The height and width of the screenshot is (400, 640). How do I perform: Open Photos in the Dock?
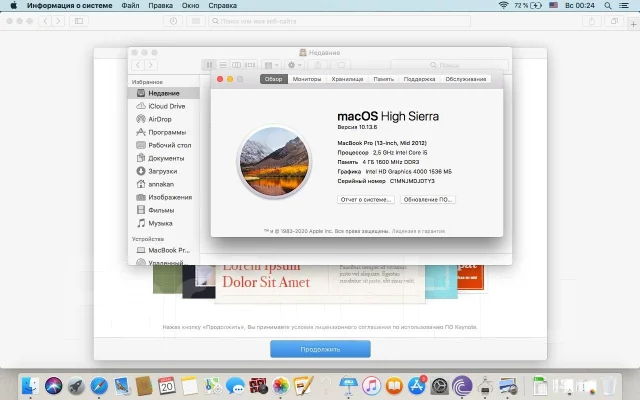click(281, 385)
